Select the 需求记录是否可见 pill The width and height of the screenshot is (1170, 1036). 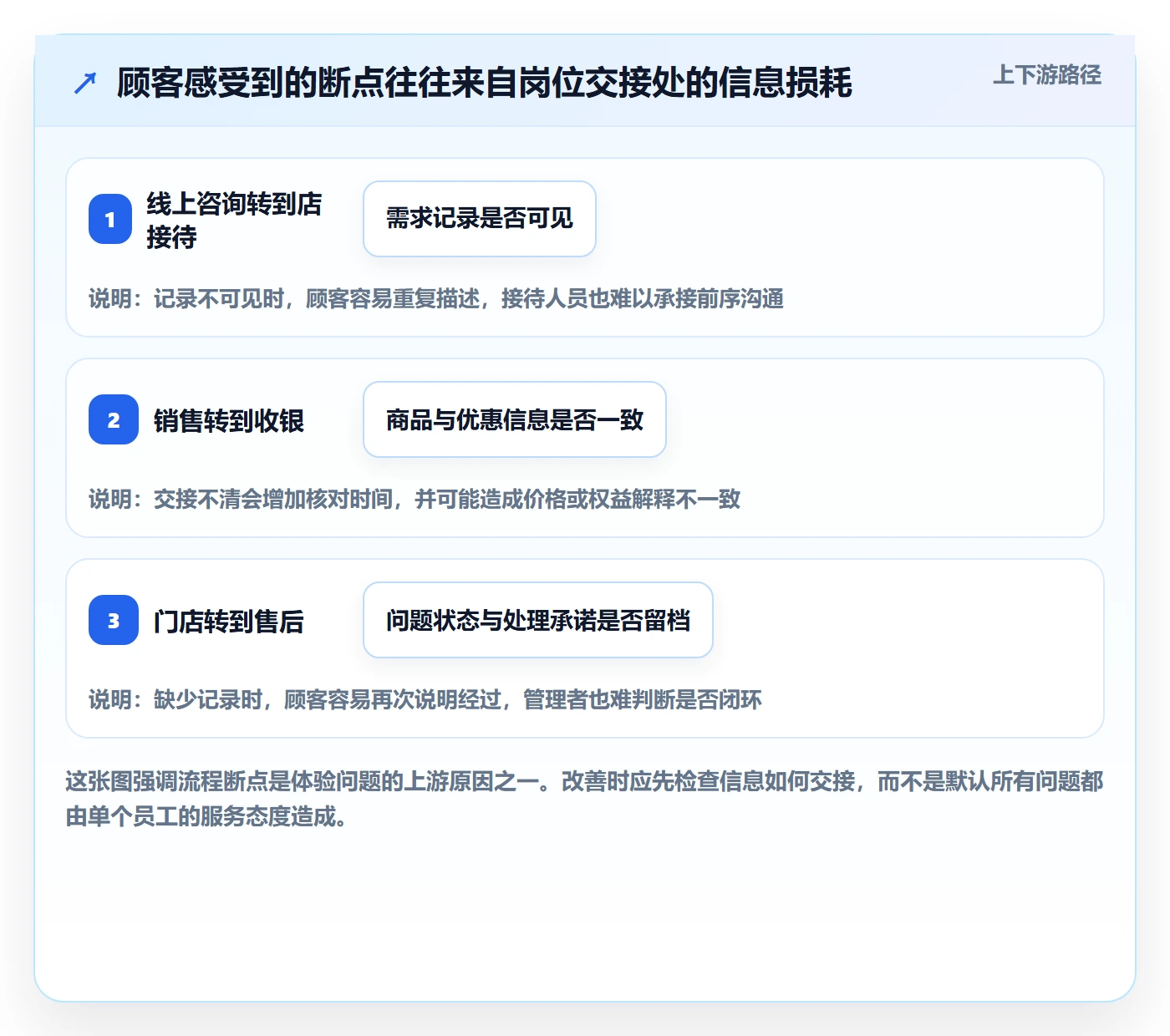tap(480, 219)
